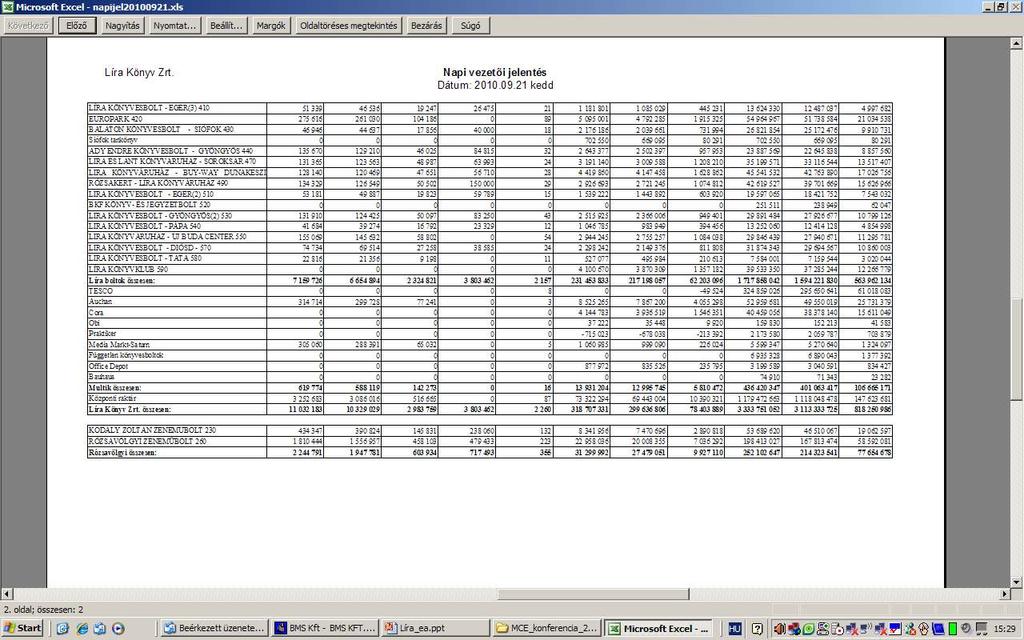Open Súgó help
1024x640 pixels.
[470, 26]
